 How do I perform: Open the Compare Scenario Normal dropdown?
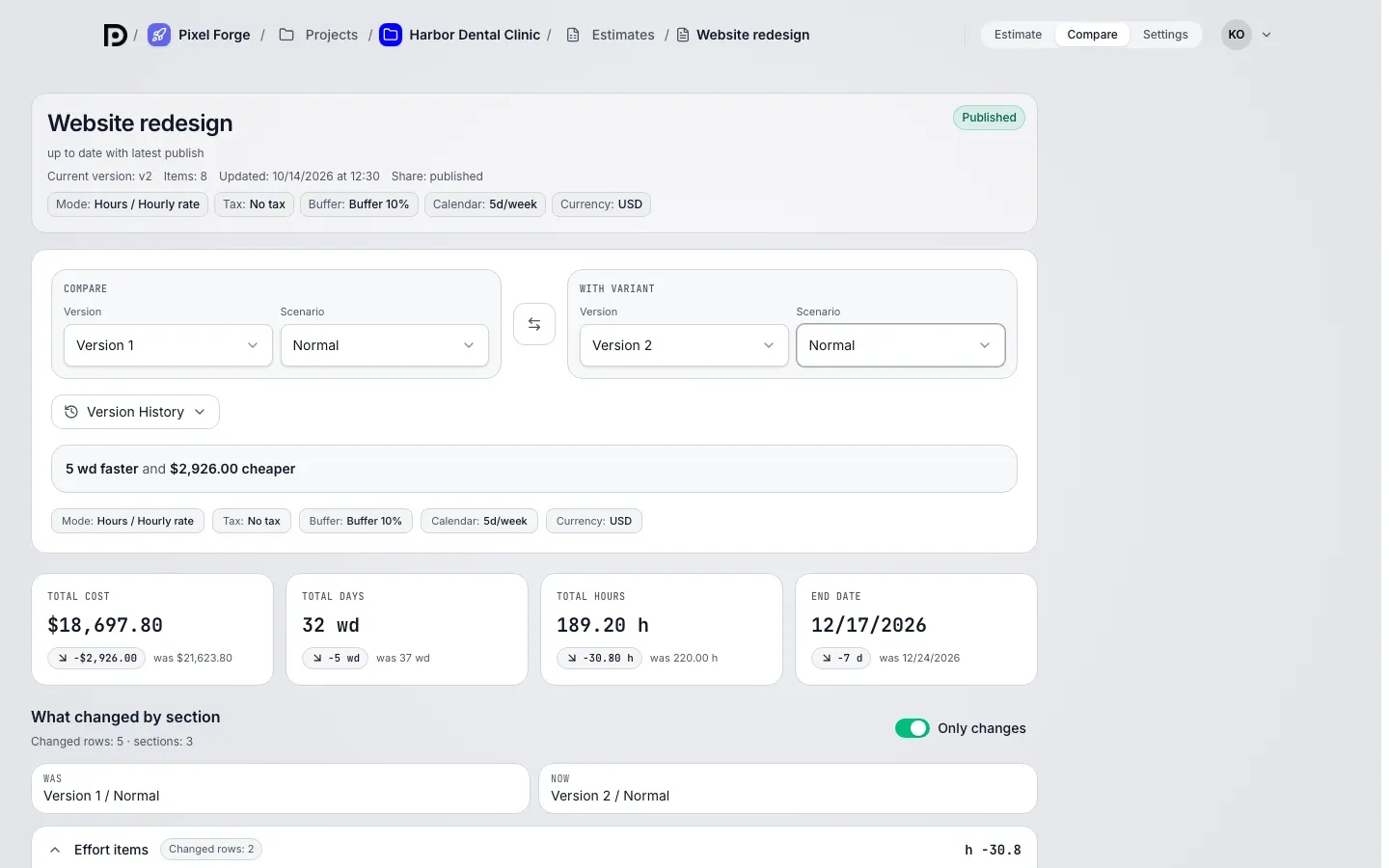(385, 345)
